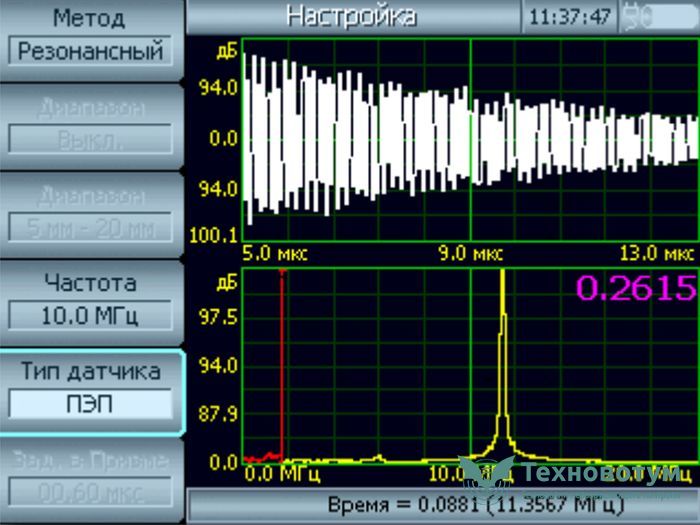The width and height of the screenshot is (700, 525).
Task: Select the Зад. в Призме label
Action: point(90,460)
